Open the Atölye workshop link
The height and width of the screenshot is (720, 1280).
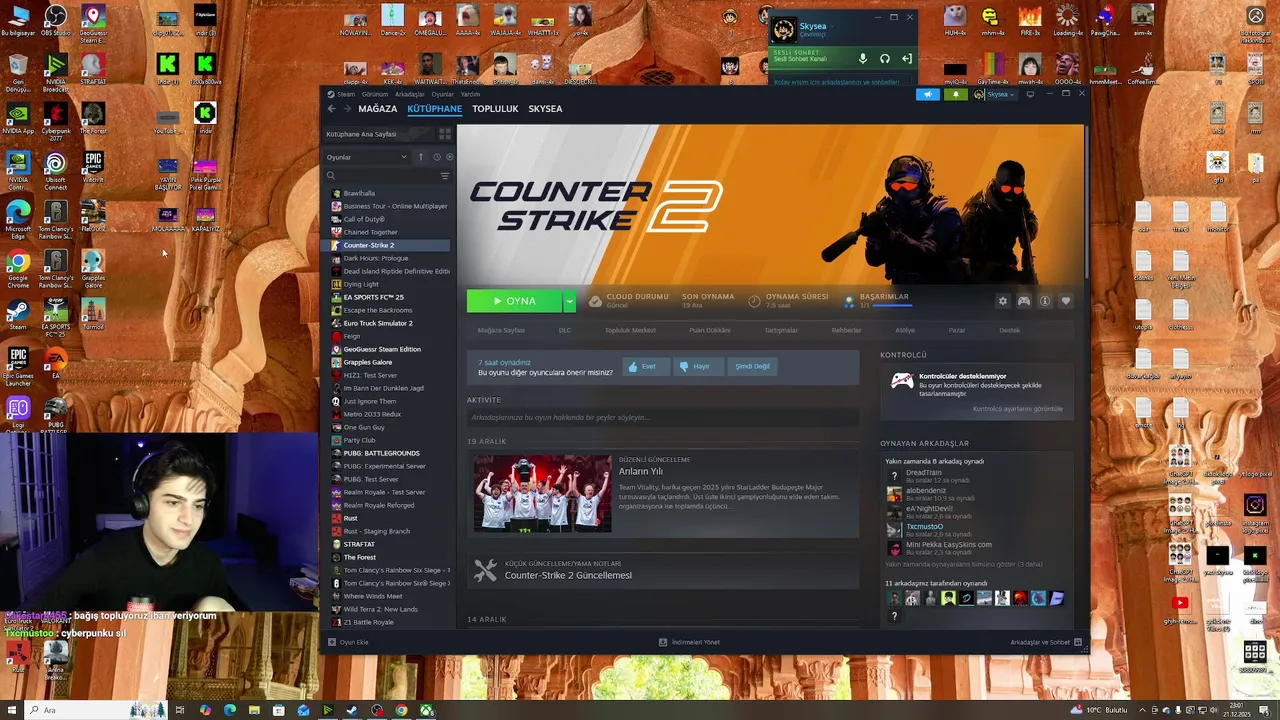point(905,330)
